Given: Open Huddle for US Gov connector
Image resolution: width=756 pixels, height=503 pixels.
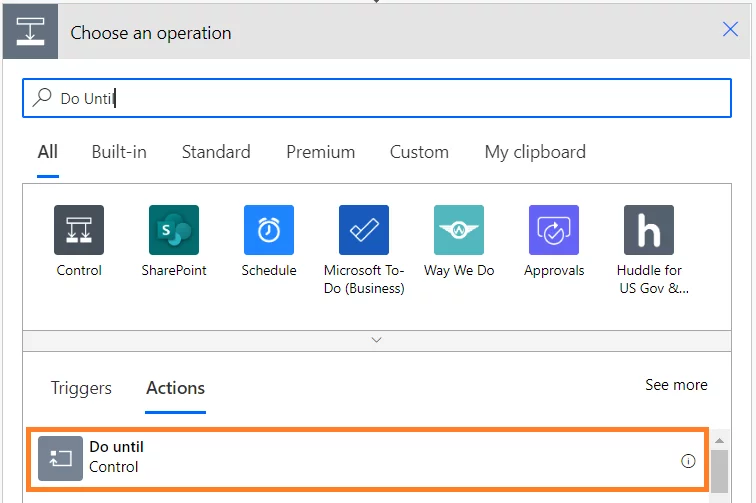Looking at the screenshot, I should pos(648,230).
